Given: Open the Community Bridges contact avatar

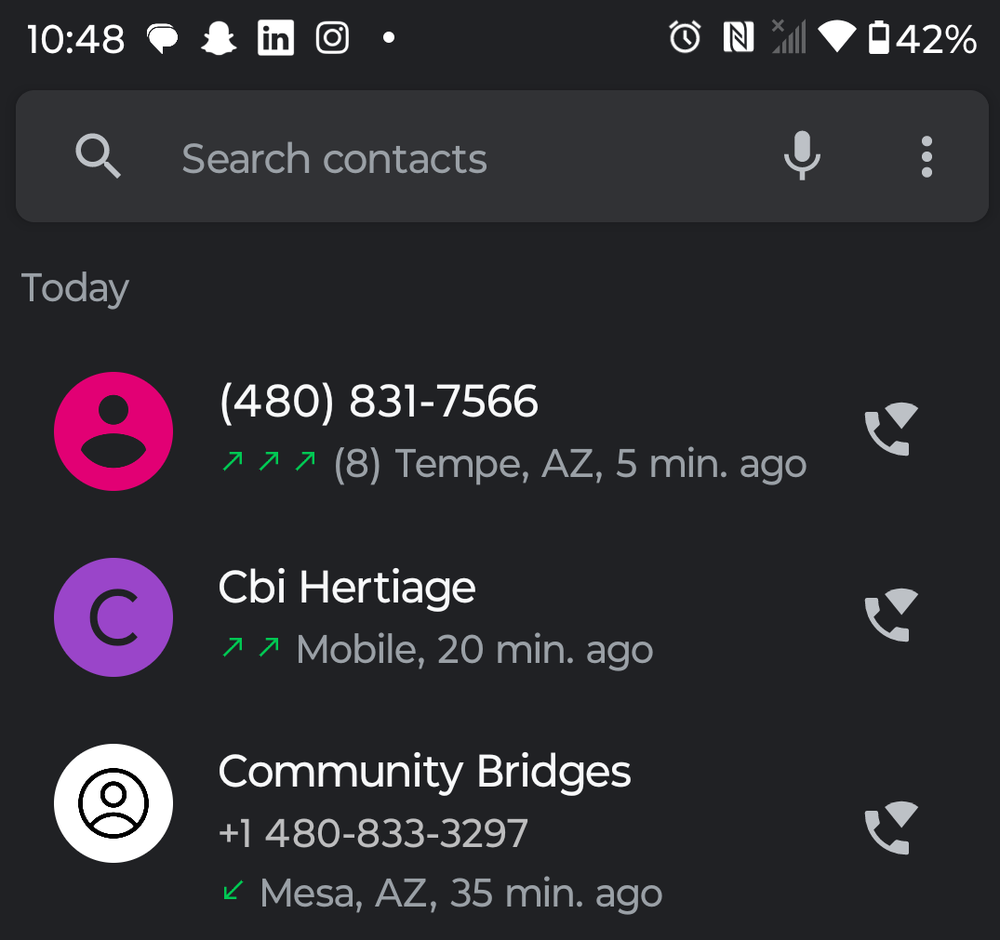Looking at the screenshot, I should coord(114,803).
